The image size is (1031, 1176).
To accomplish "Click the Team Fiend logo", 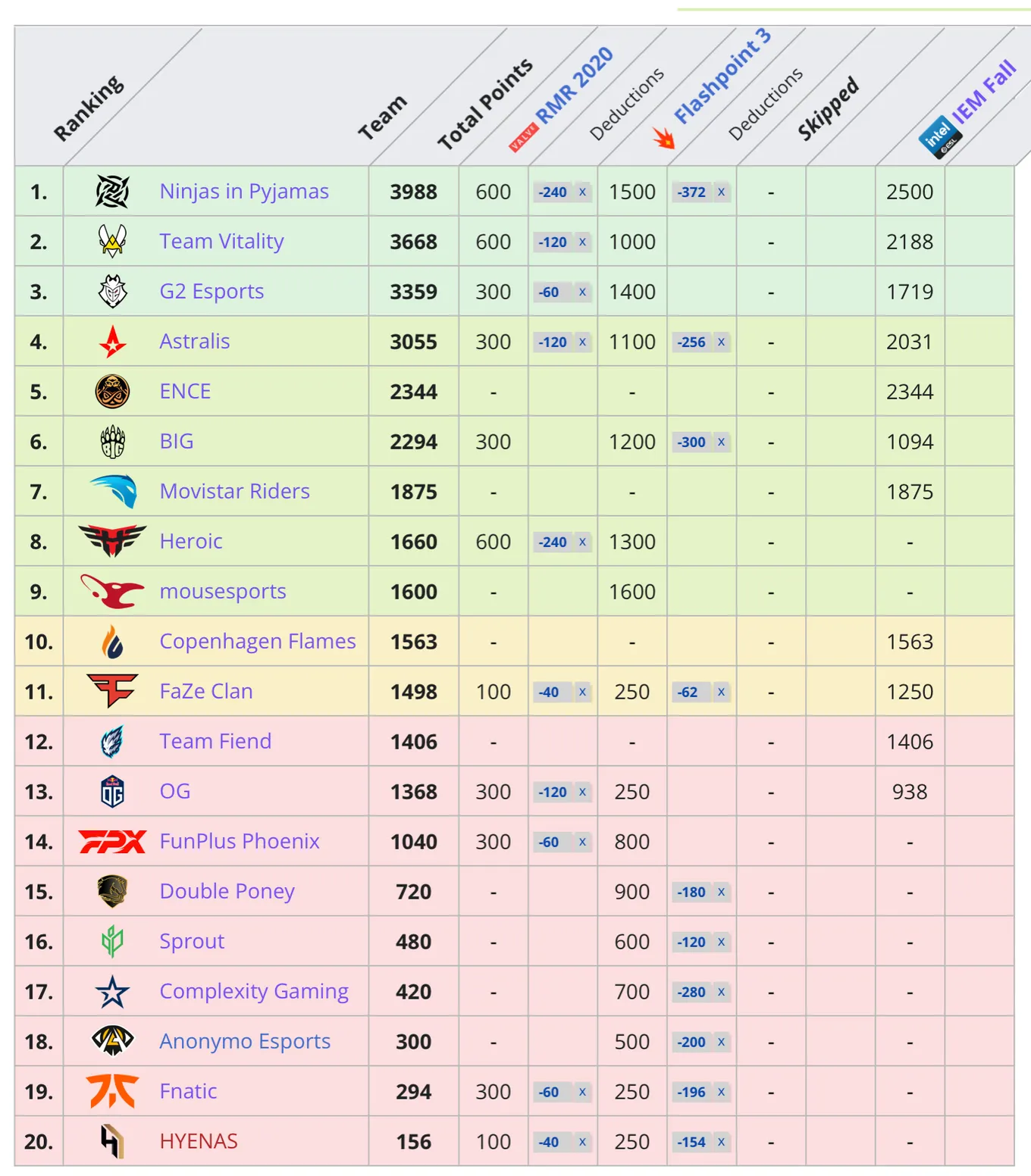I will [x=112, y=742].
